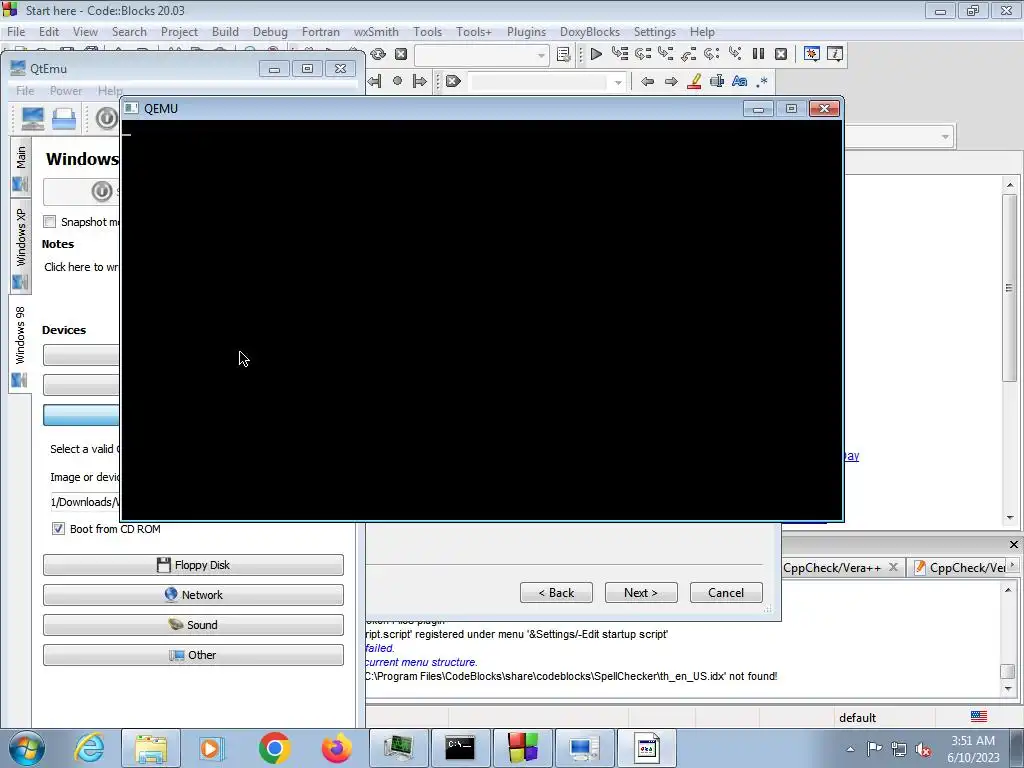Close the CppCheck/Vera++ tab
The width and height of the screenshot is (1024, 768).
tap(893, 567)
